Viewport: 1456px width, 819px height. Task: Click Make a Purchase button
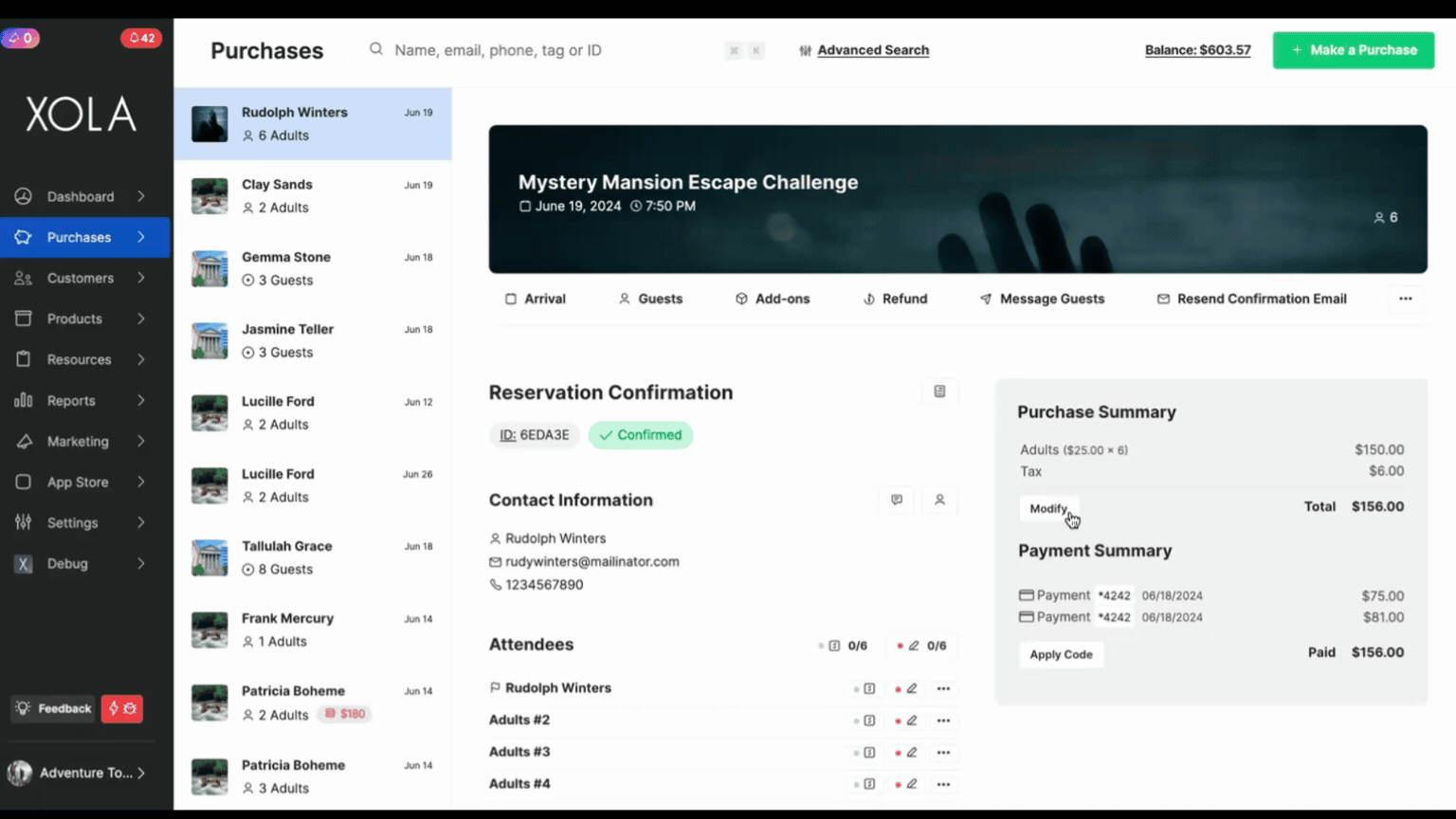pyautogui.click(x=1353, y=50)
